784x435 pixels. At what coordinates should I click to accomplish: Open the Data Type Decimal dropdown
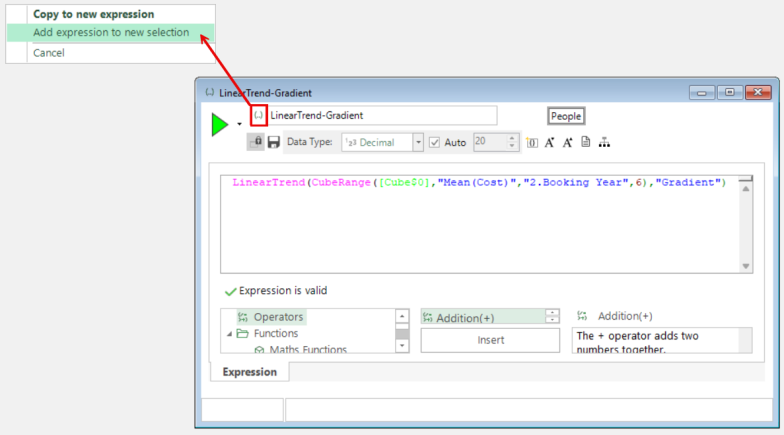(418, 143)
